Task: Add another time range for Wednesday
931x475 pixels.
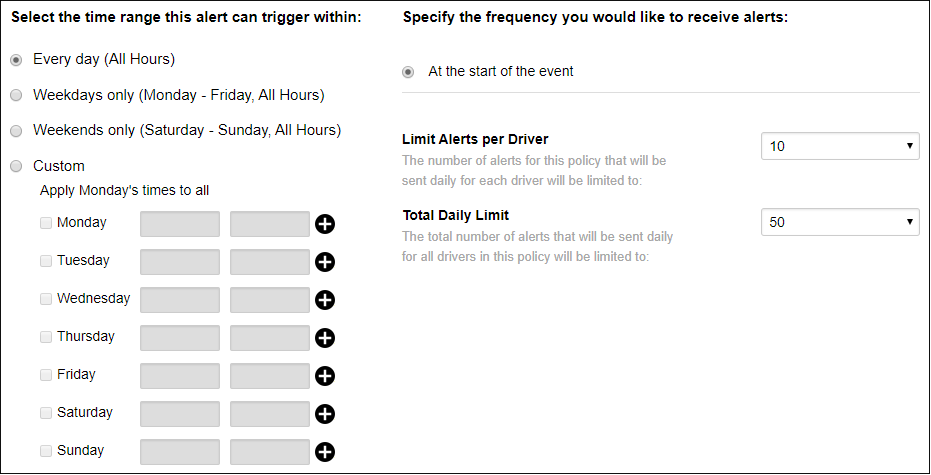Action: 325,300
